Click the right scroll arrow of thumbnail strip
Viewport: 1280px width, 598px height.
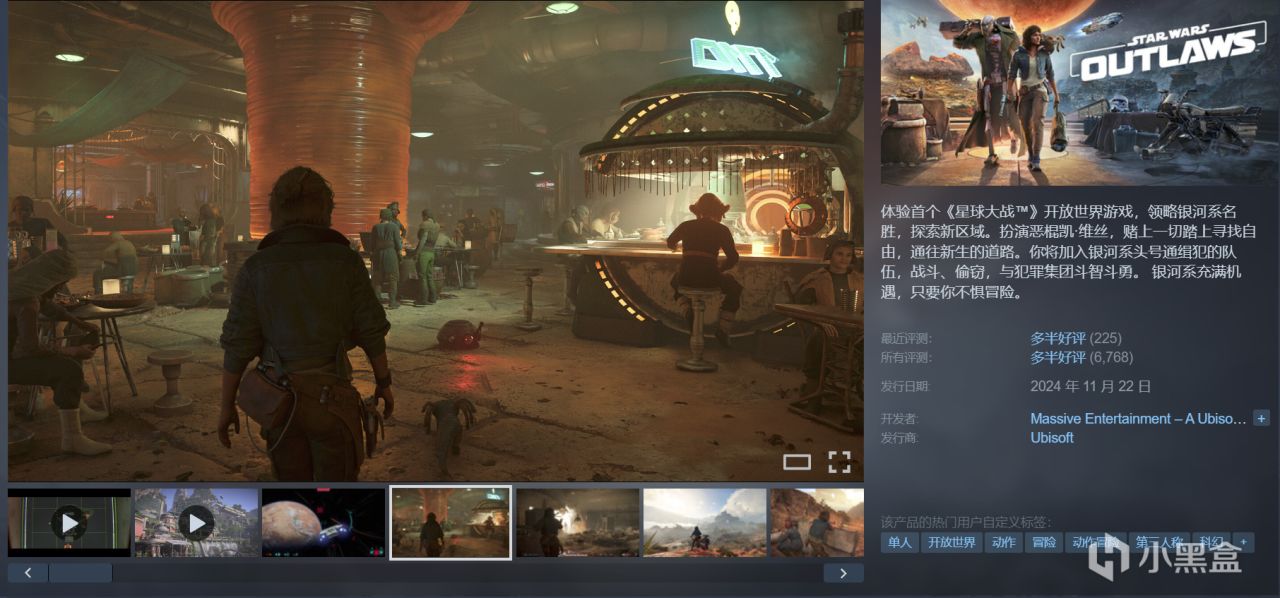[x=843, y=573]
